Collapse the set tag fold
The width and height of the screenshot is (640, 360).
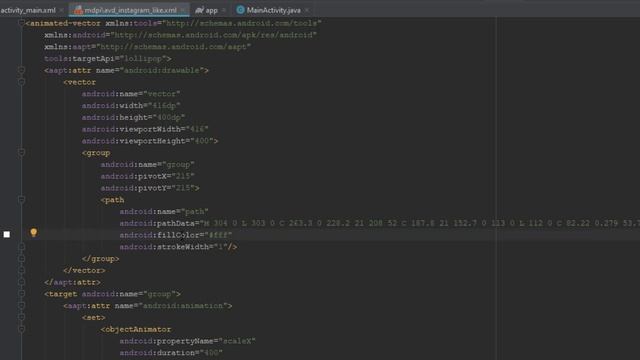(21, 317)
